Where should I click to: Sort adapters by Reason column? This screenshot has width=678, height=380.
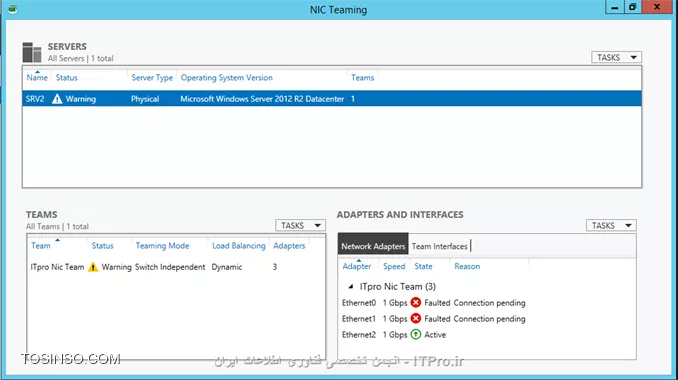(x=467, y=266)
